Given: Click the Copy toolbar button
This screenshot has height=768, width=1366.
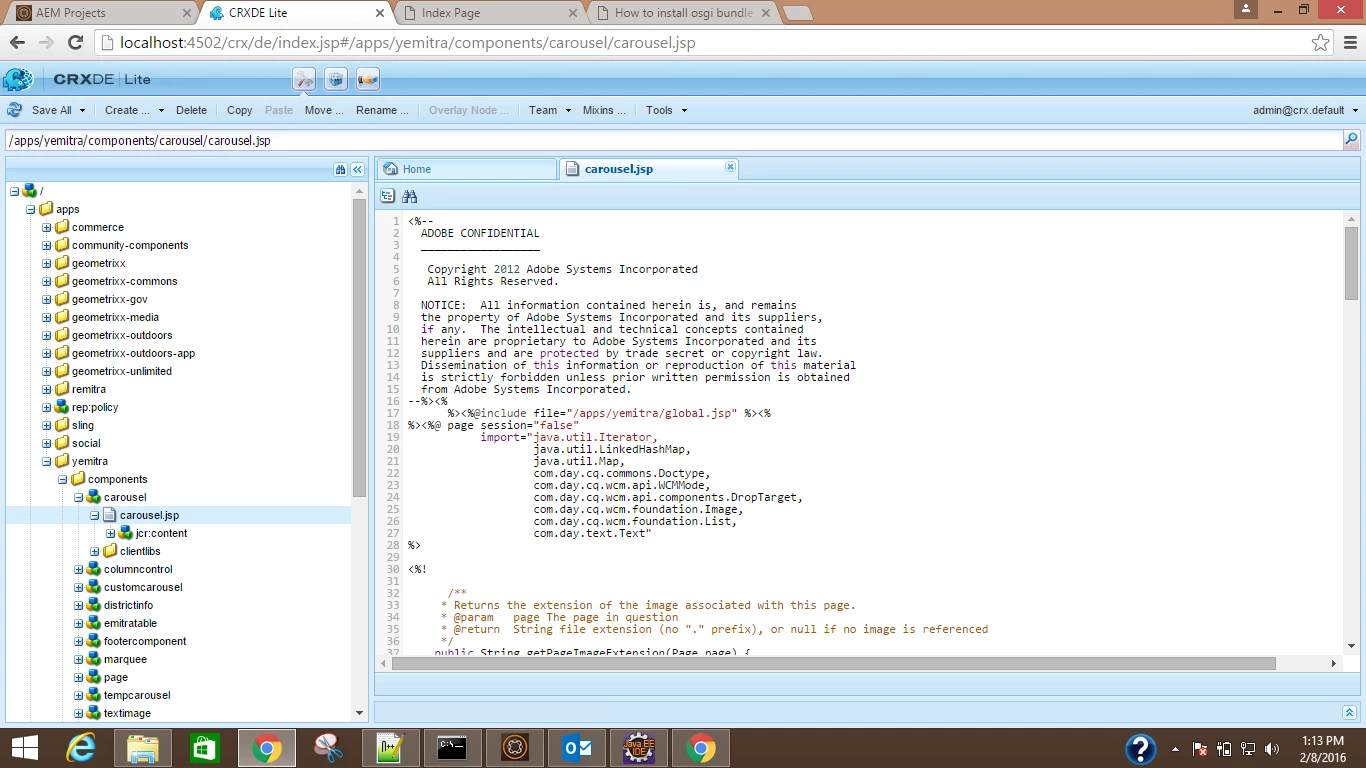Looking at the screenshot, I should 239,110.
